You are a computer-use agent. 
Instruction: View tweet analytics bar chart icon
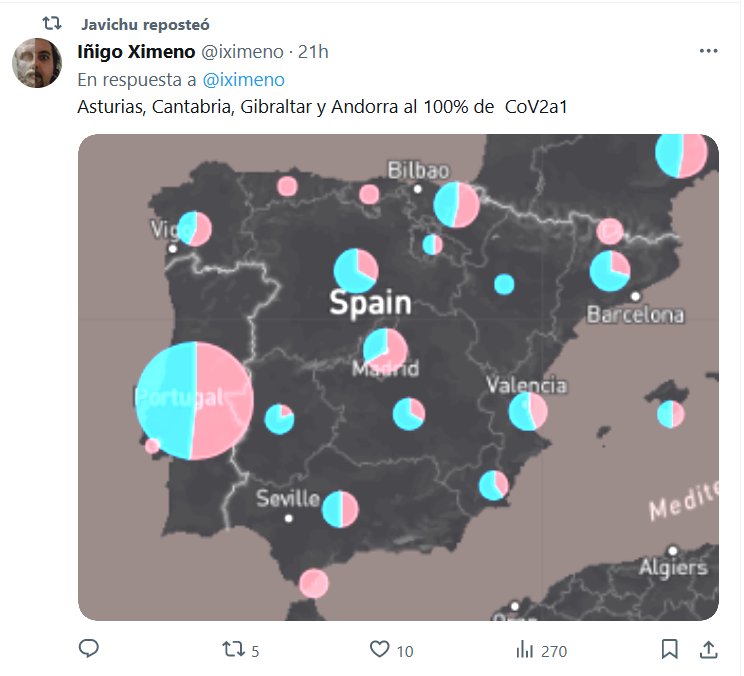tap(524, 649)
